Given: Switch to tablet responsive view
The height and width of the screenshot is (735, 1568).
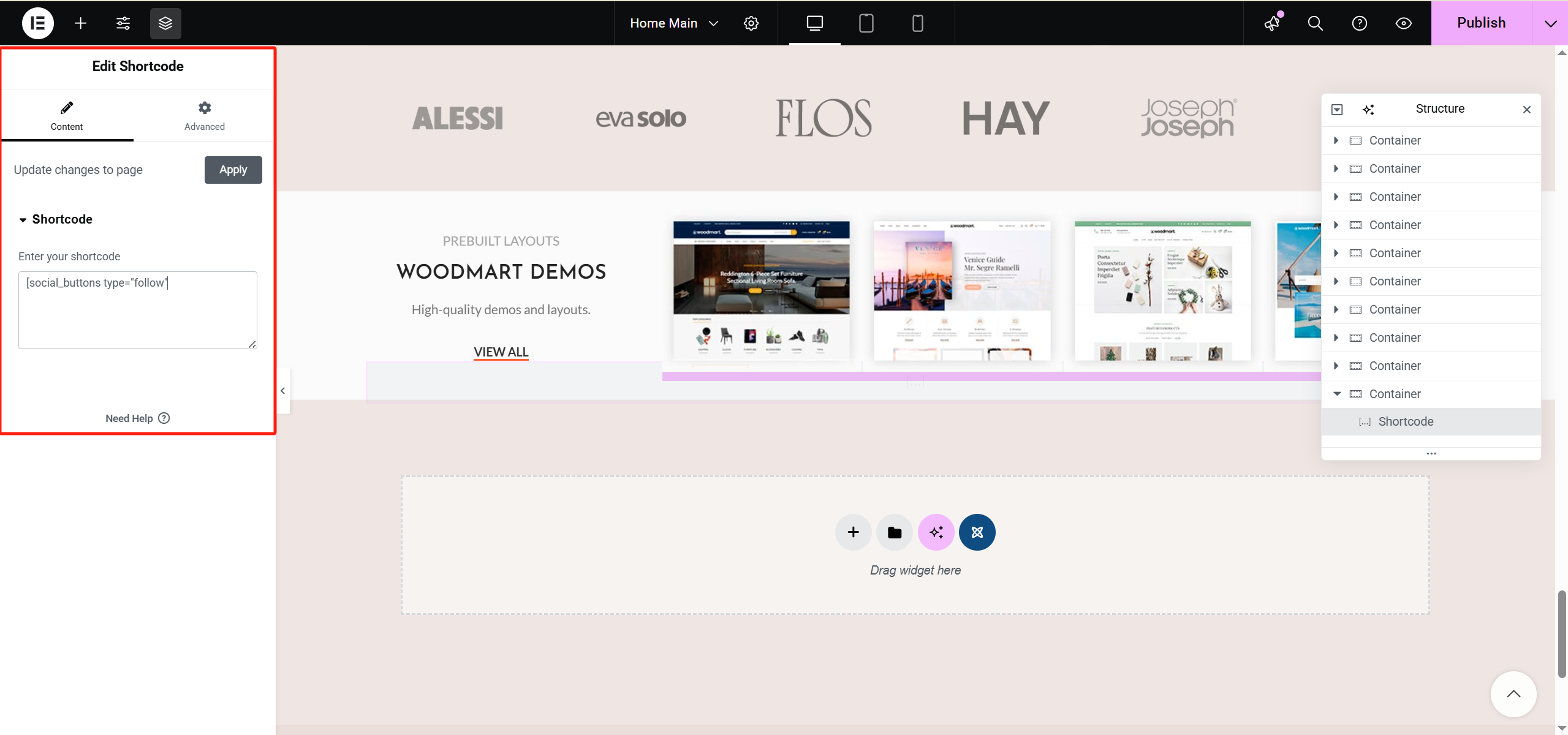Looking at the screenshot, I should (x=866, y=23).
